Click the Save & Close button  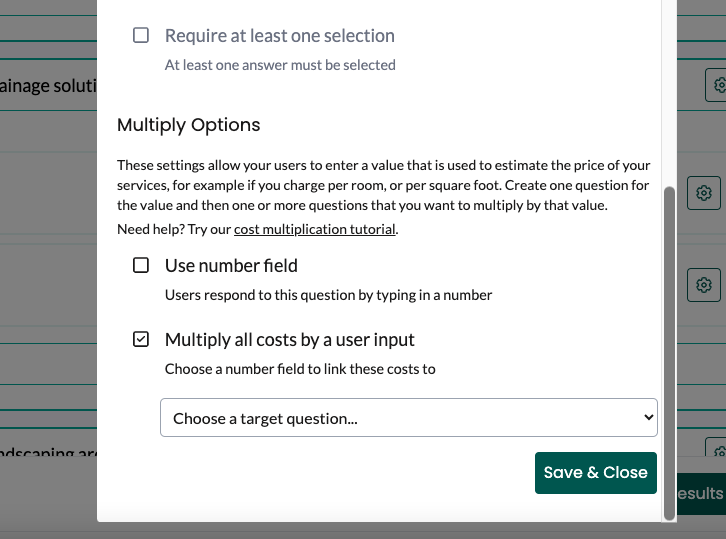[x=595, y=473]
